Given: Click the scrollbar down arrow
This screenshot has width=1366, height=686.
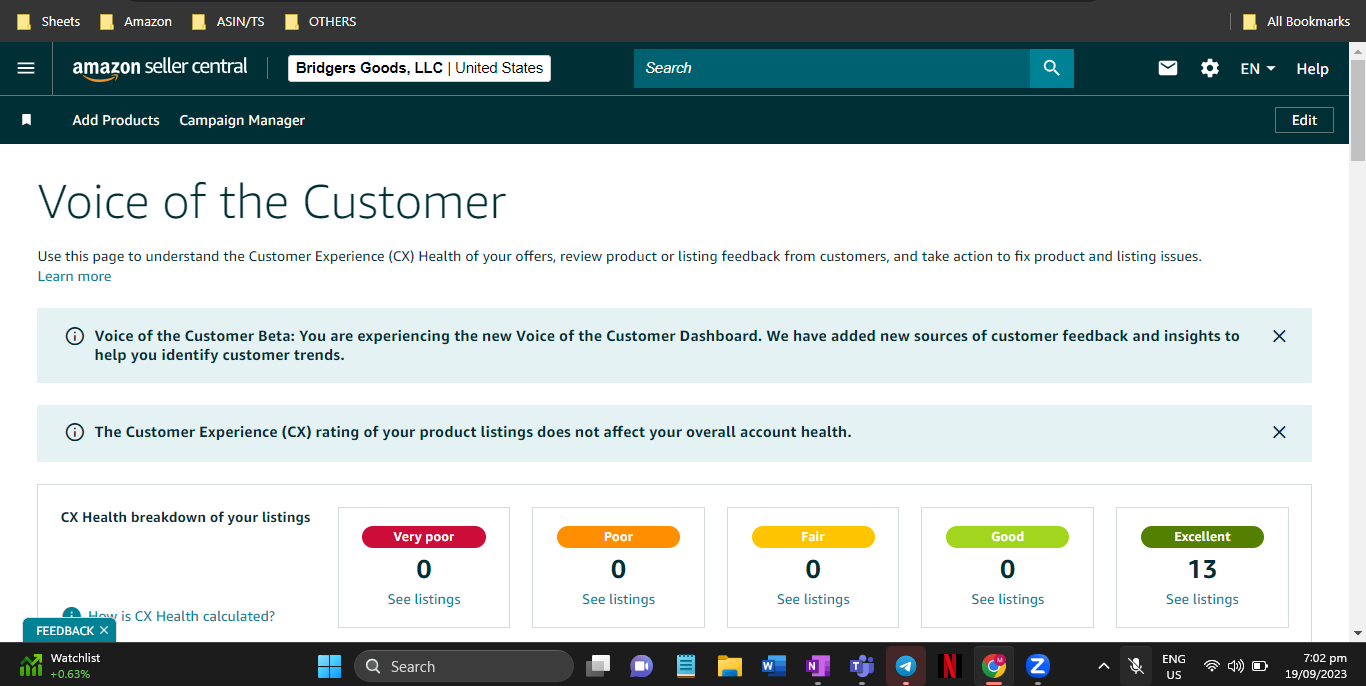Looking at the screenshot, I should 1358,633.
